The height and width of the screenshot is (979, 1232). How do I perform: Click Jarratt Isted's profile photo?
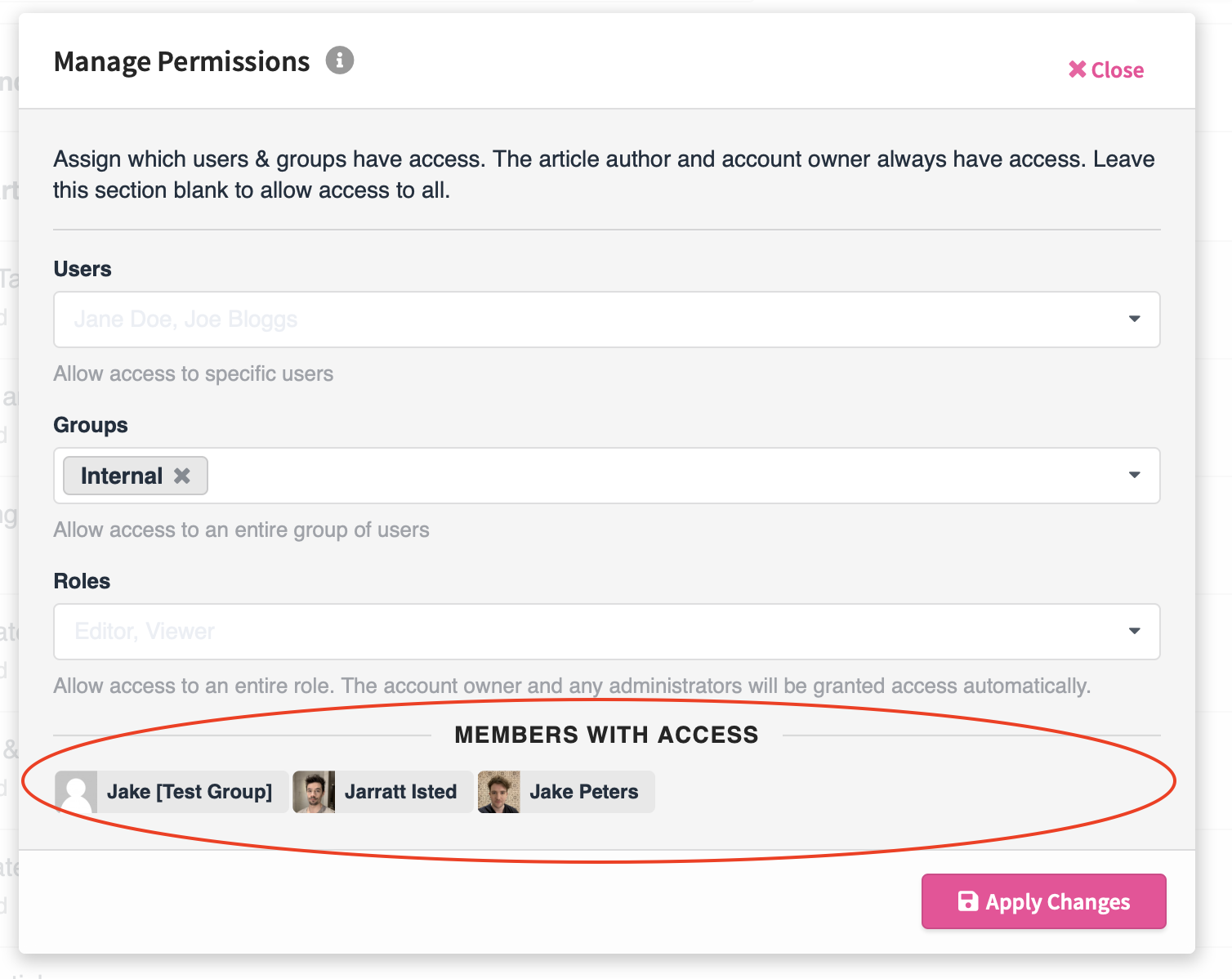coord(314,792)
